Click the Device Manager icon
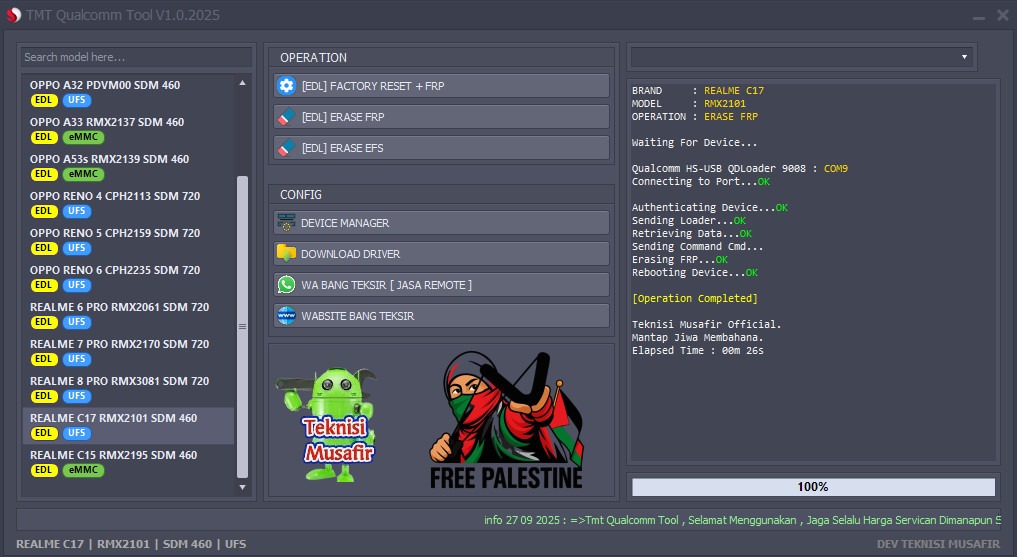Image resolution: width=1017 pixels, height=557 pixels. (286, 222)
